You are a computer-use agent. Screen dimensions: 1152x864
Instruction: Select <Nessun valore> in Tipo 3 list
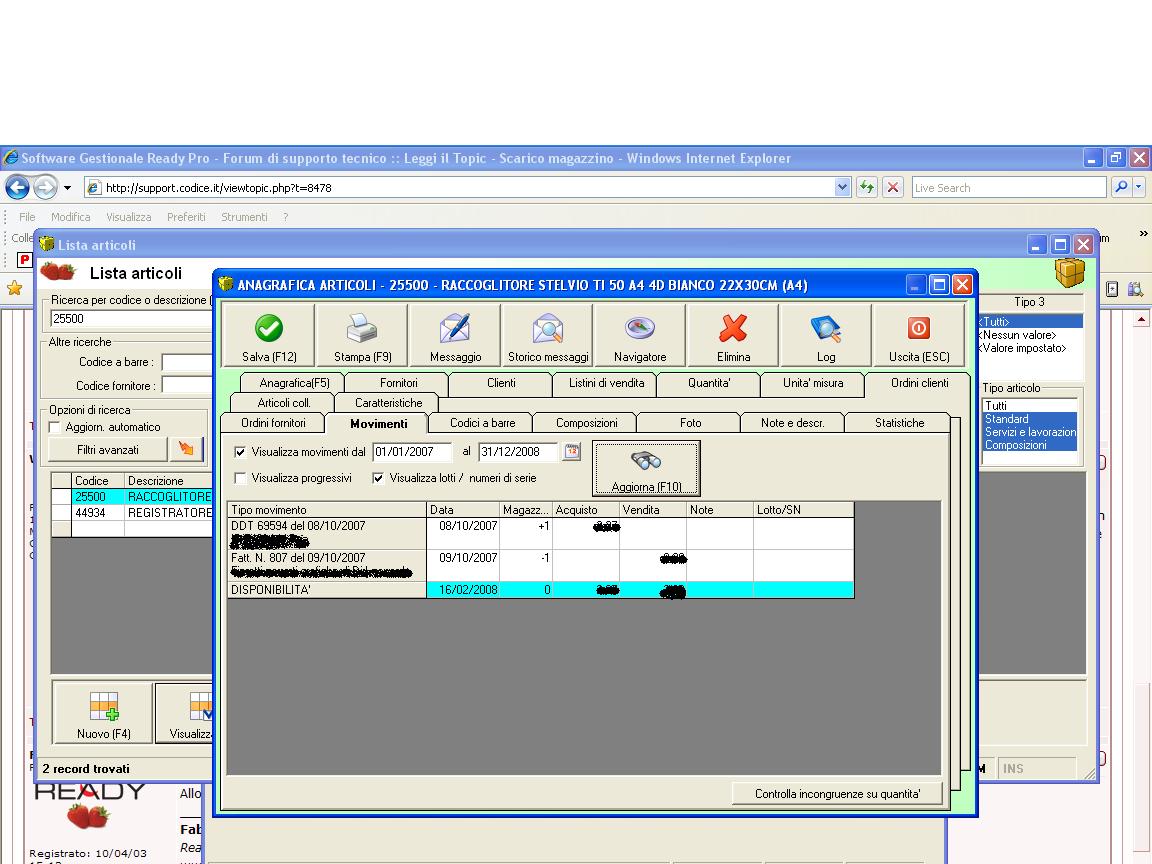(1029, 335)
